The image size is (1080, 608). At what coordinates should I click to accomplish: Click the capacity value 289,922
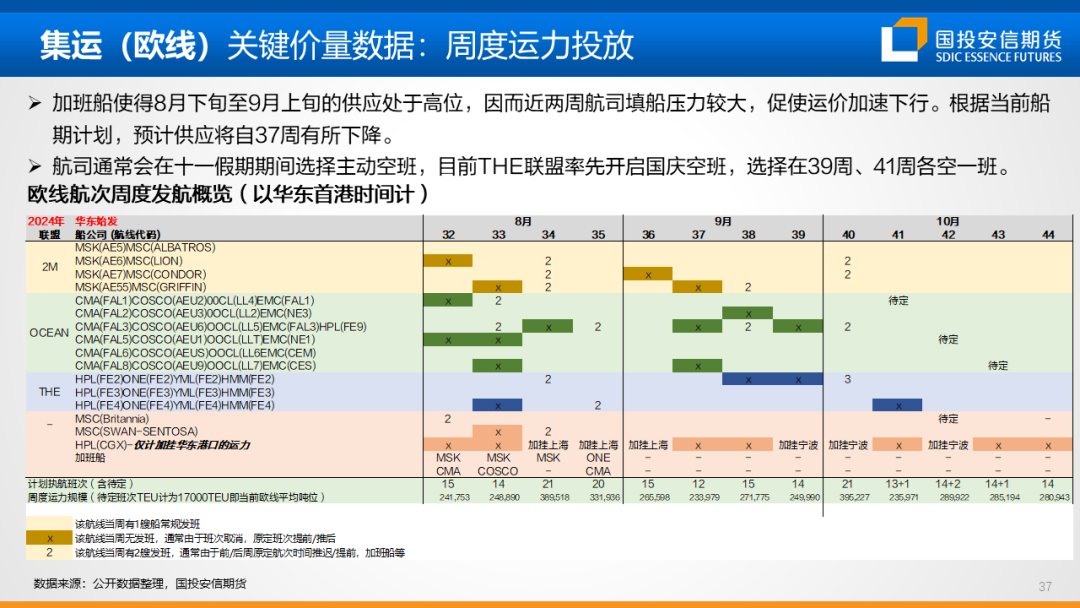pyautogui.click(x=955, y=497)
